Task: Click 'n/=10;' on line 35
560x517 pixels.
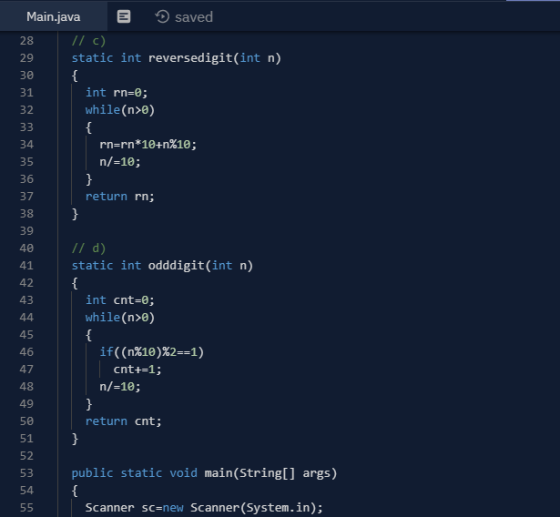Action: click(120, 162)
